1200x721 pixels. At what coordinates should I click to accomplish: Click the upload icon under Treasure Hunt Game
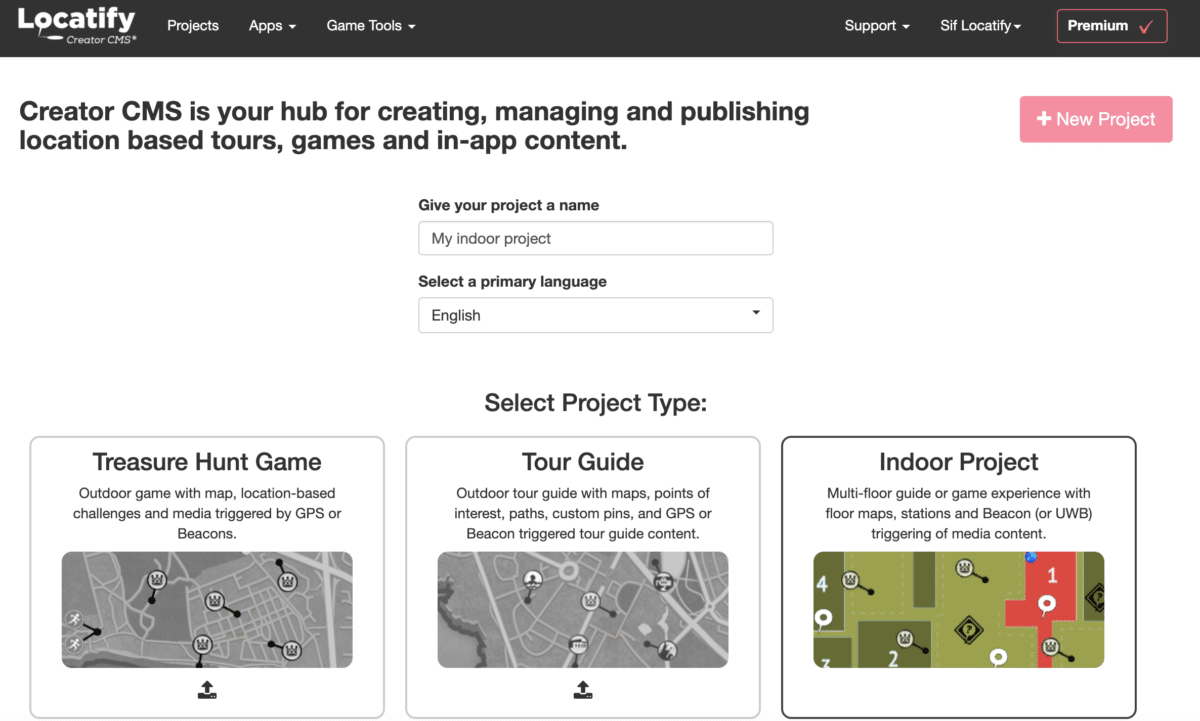207,689
